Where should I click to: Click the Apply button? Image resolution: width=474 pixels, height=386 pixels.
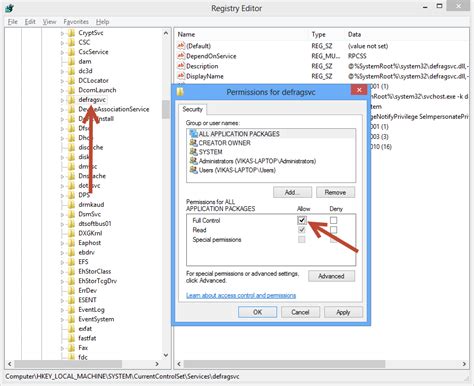point(343,312)
